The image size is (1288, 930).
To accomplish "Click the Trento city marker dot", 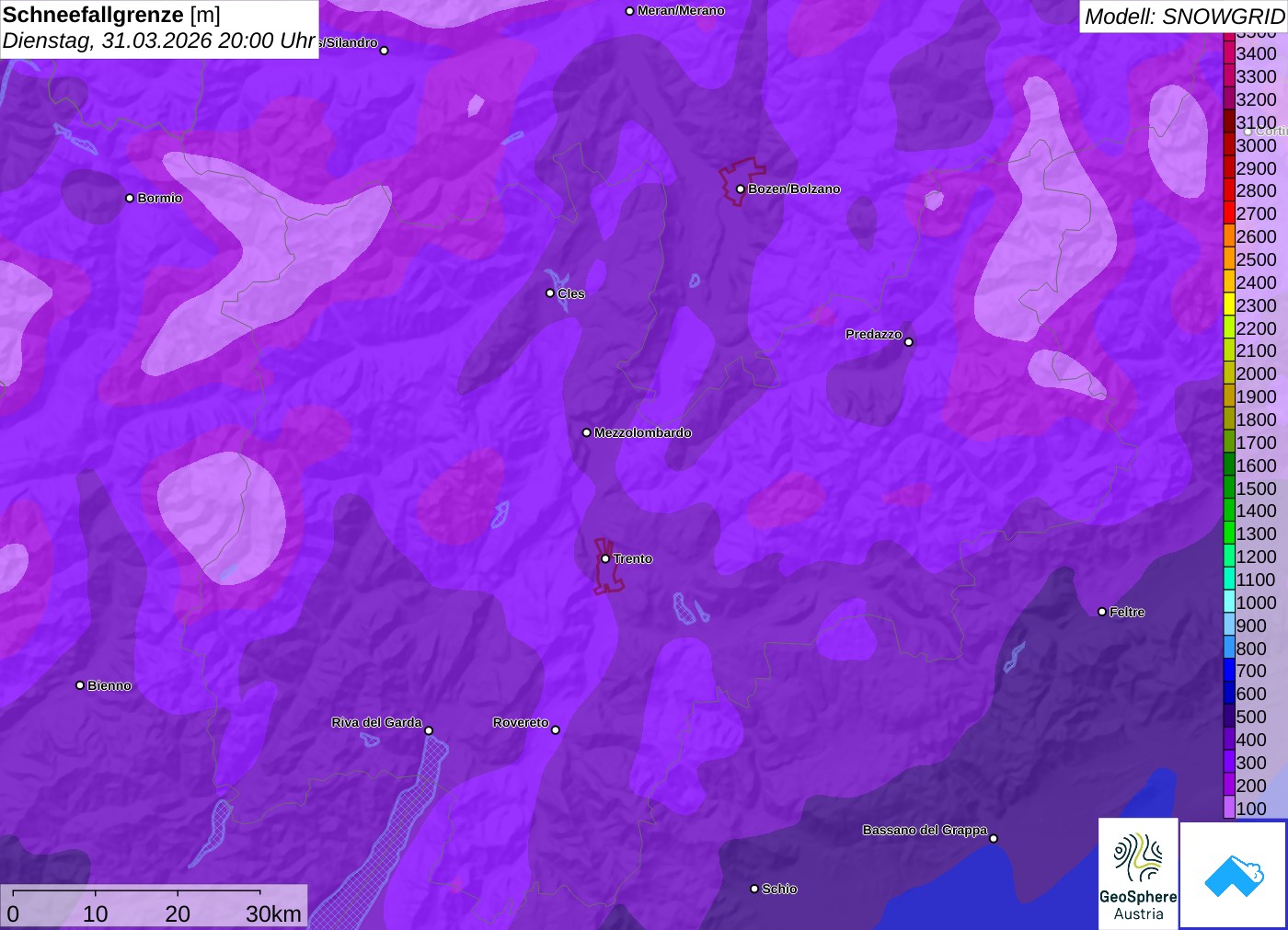I will point(605,558).
